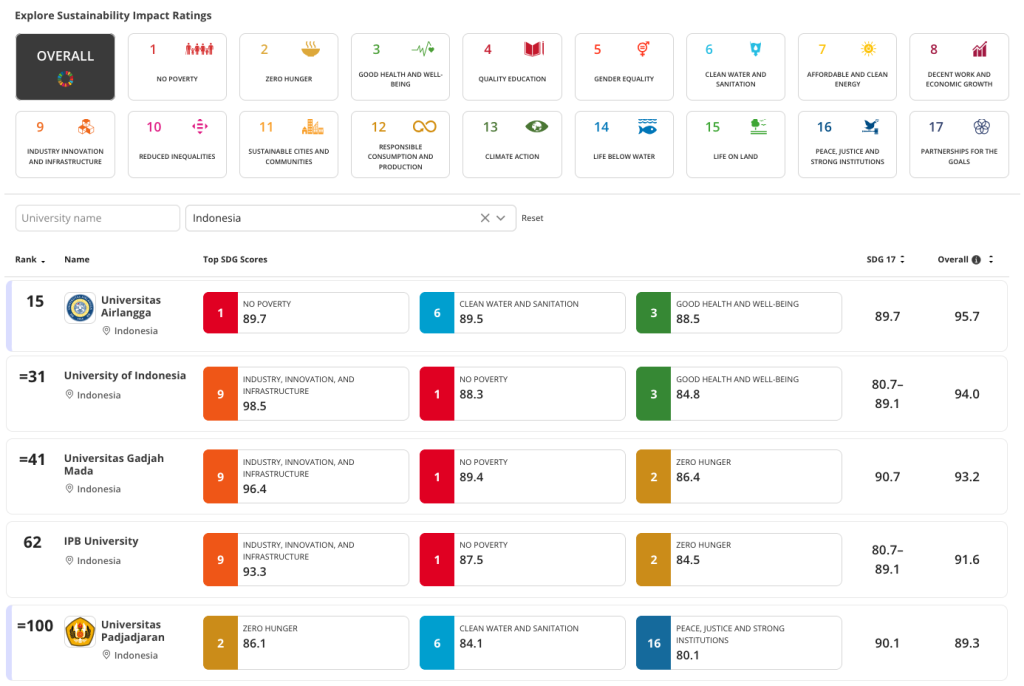The height and width of the screenshot is (686, 1024).
Task: Open Industry Innovation and Infrastructure tile
Action: click(65, 144)
